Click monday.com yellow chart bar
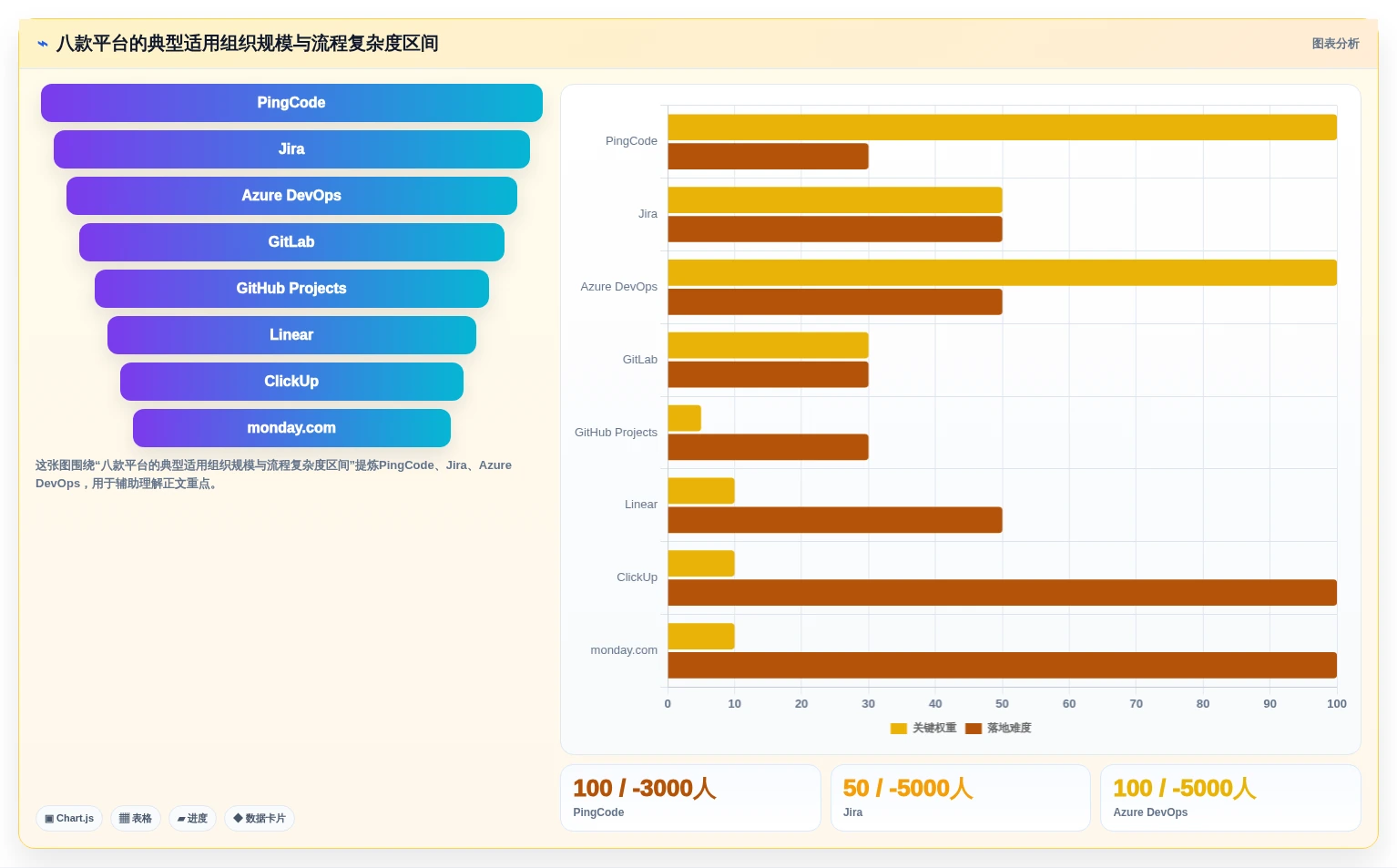This screenshot has height=868, width=1397. [x=701, y=637]
